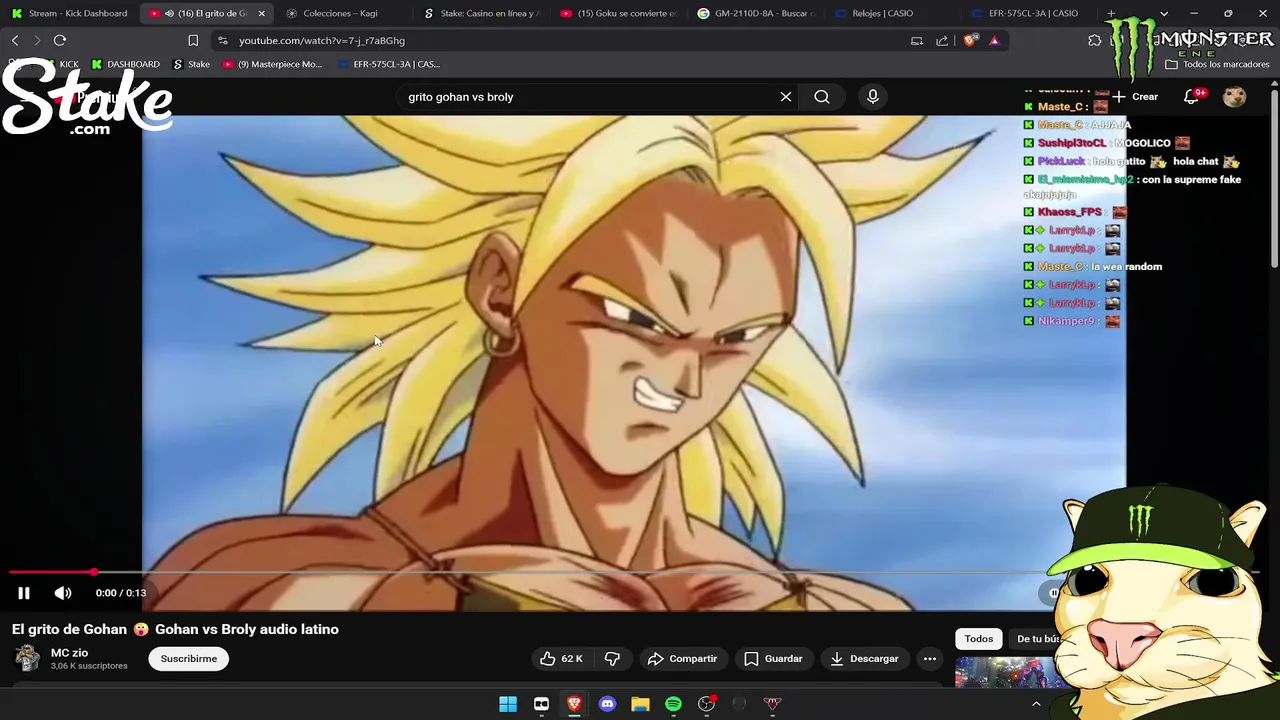The image size is (1280, 720).
Task: Open the extensions puzzle icon
Action: tap(1095, 41)
